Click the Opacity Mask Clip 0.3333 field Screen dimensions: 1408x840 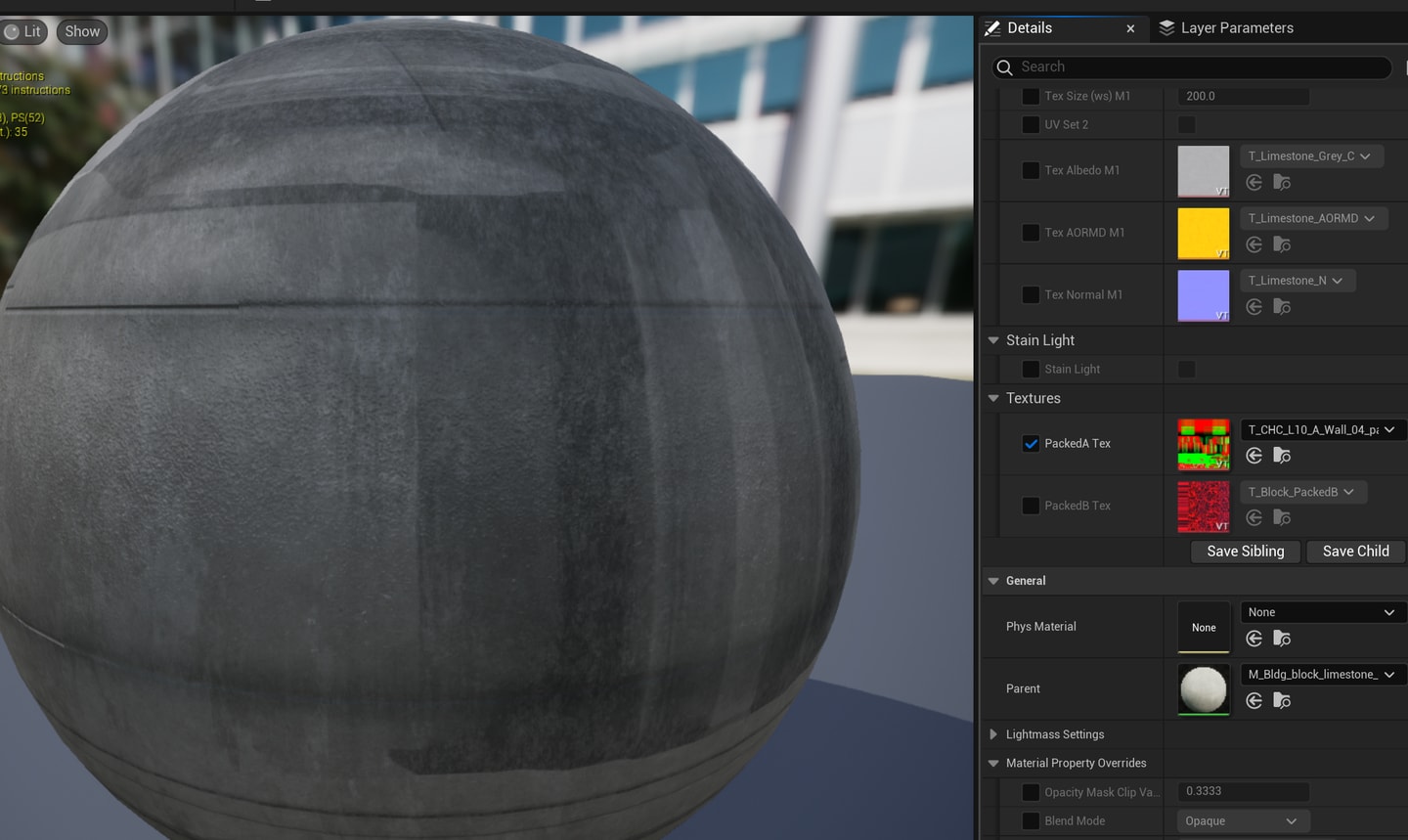tap(1243, 791)
